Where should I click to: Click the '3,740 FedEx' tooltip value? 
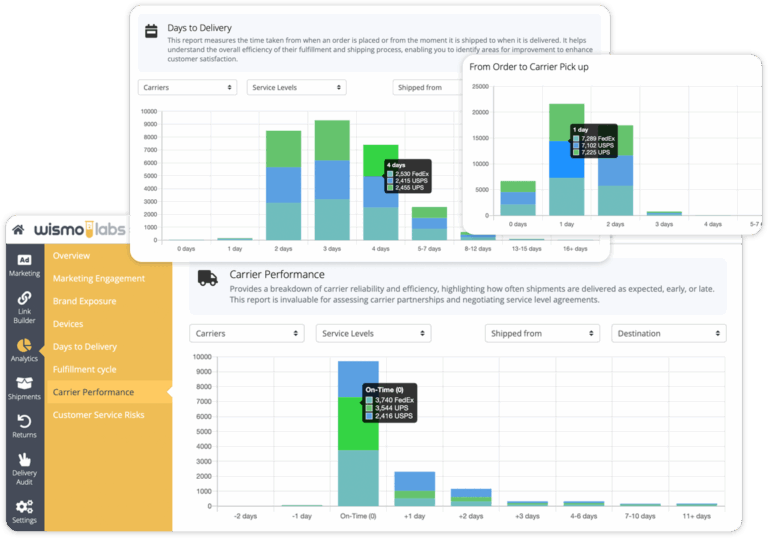click(x=394, y=400)
